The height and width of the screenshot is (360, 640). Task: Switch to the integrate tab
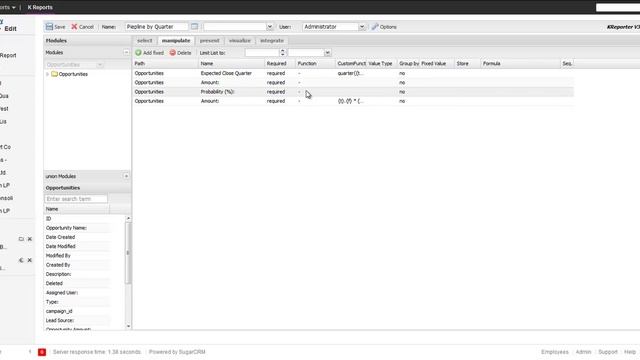click(272, 40)
